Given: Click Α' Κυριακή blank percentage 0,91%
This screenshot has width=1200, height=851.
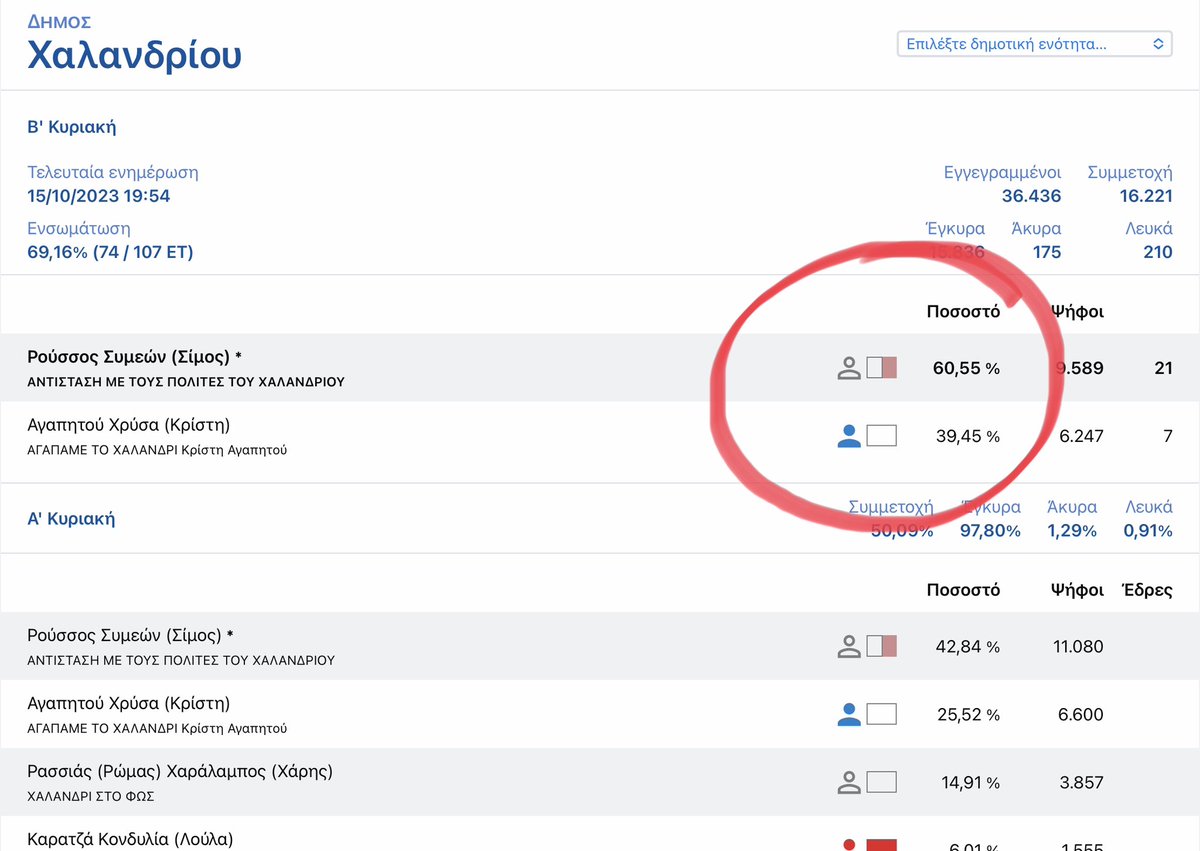Looking at the screenshot, I should [1148, 531].
